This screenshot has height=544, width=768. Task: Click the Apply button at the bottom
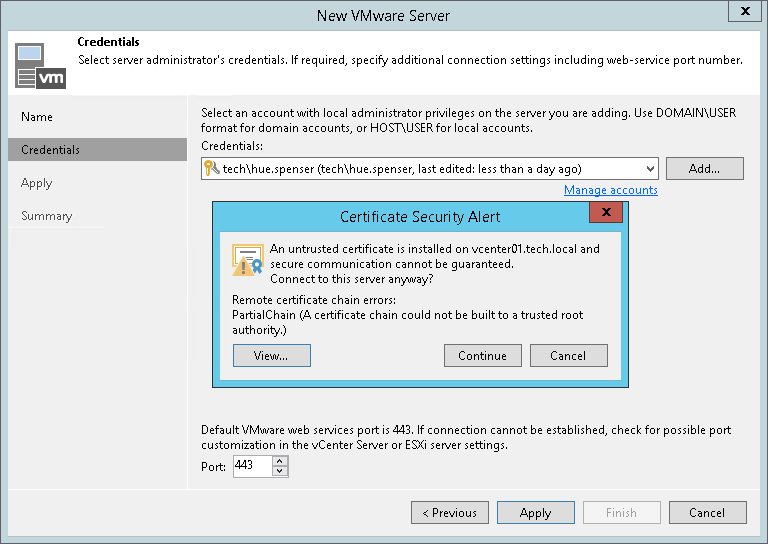(x=535, y=513)
